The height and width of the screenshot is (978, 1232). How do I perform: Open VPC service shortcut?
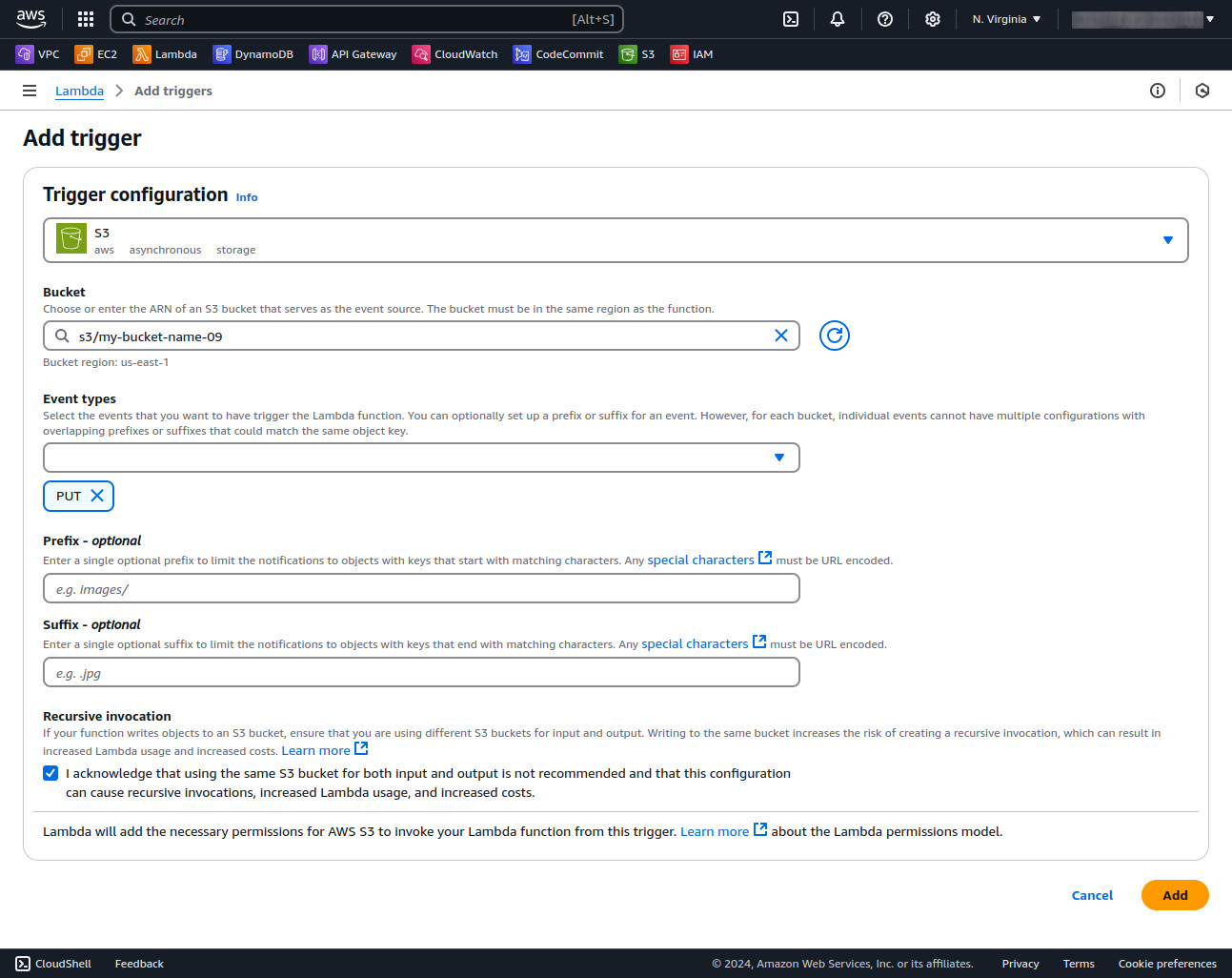click(38, 54)
